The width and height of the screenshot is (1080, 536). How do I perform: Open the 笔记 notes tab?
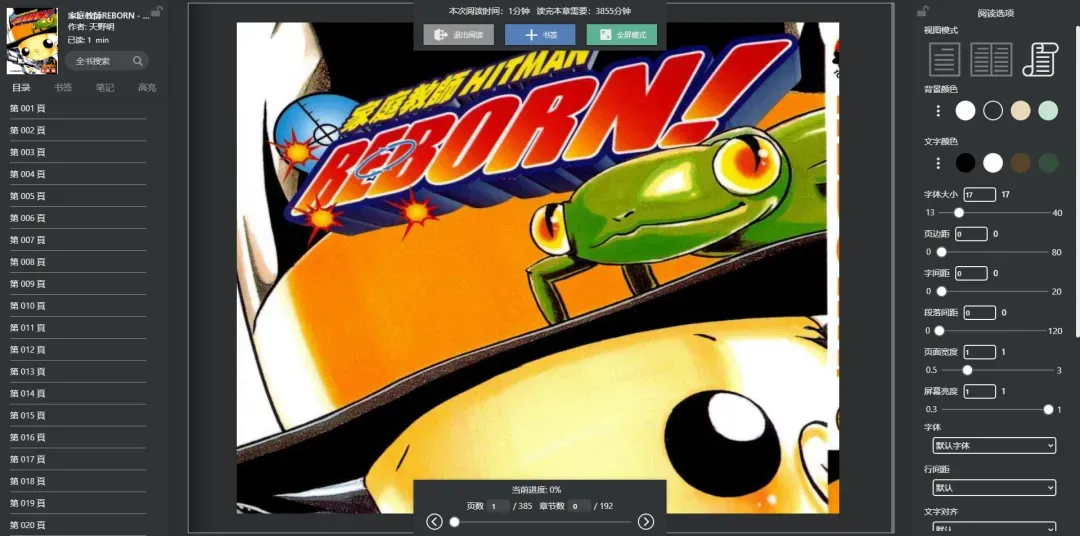coord(105,87)
